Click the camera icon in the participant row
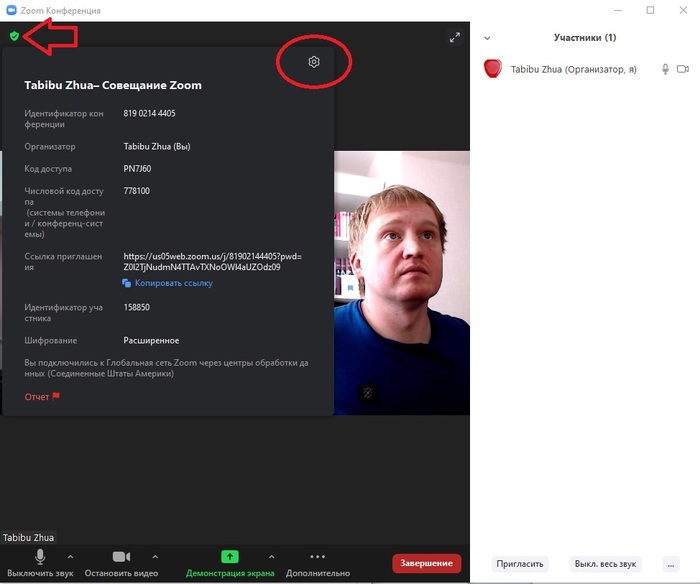The image size is (700, 584). [x=683, y=69]
